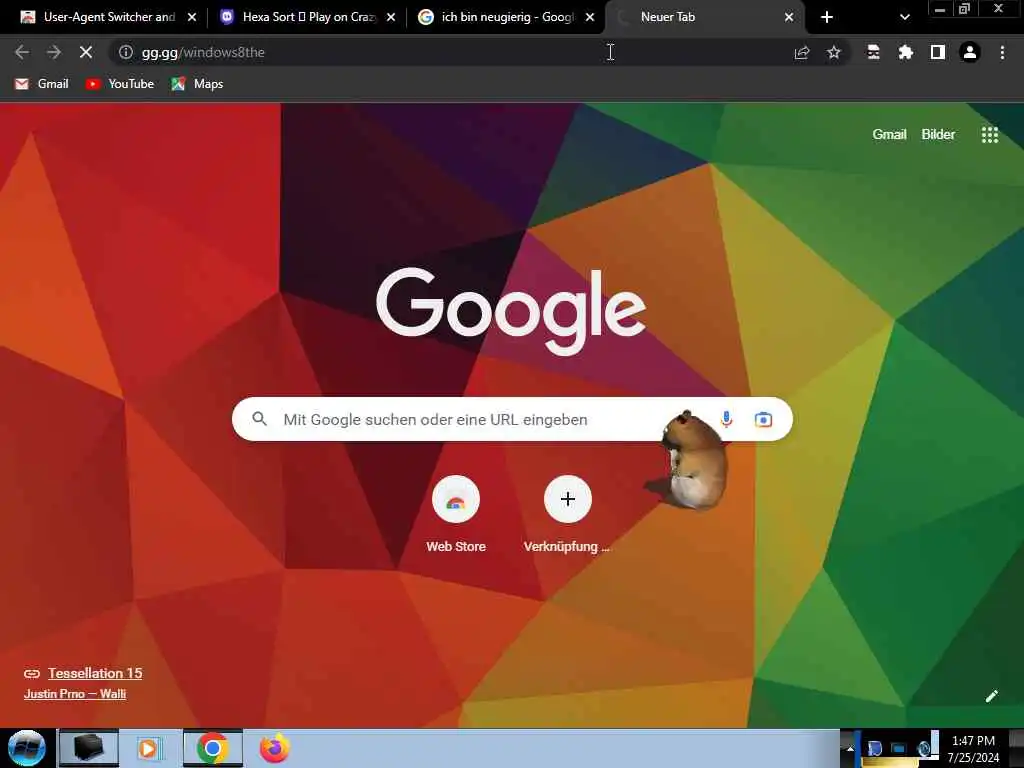
Task: Customize page with the pencil icon
Action: (991, 696)
